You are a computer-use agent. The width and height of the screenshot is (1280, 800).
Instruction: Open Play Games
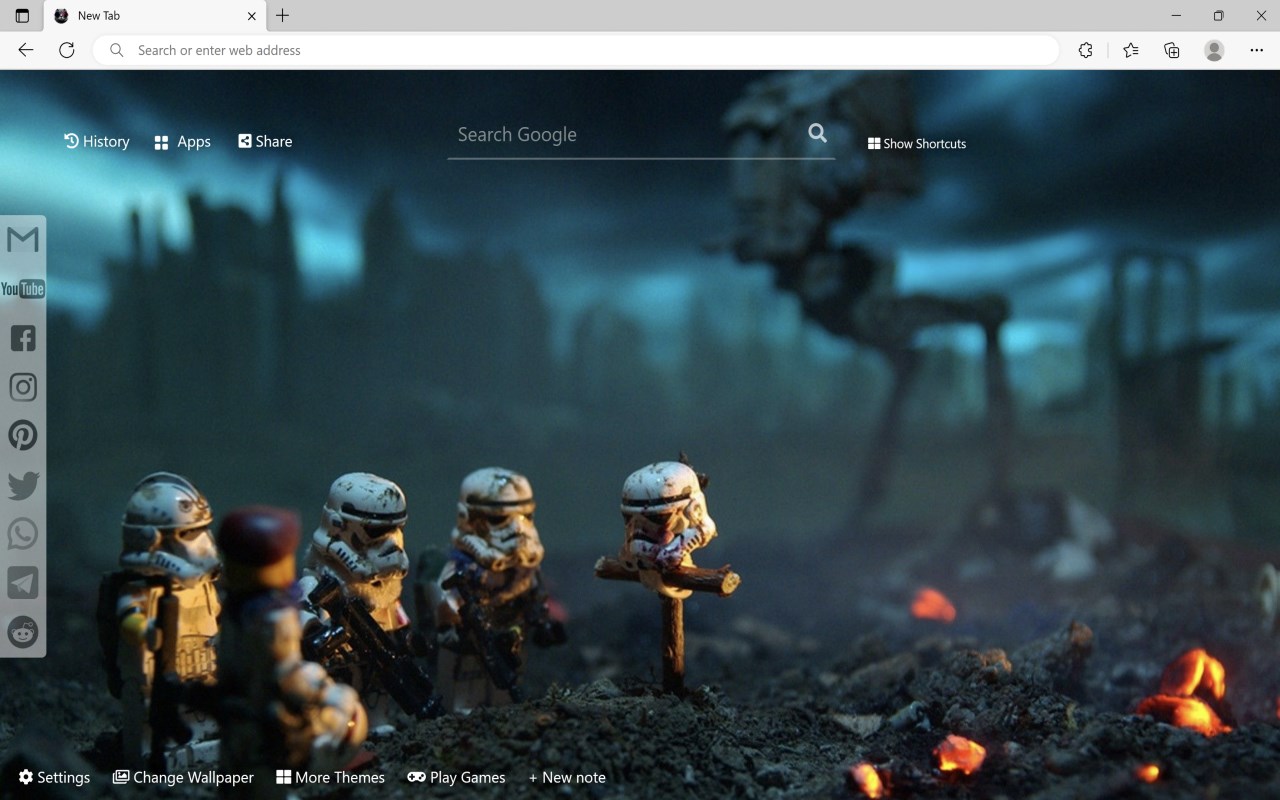pos(456,777)
